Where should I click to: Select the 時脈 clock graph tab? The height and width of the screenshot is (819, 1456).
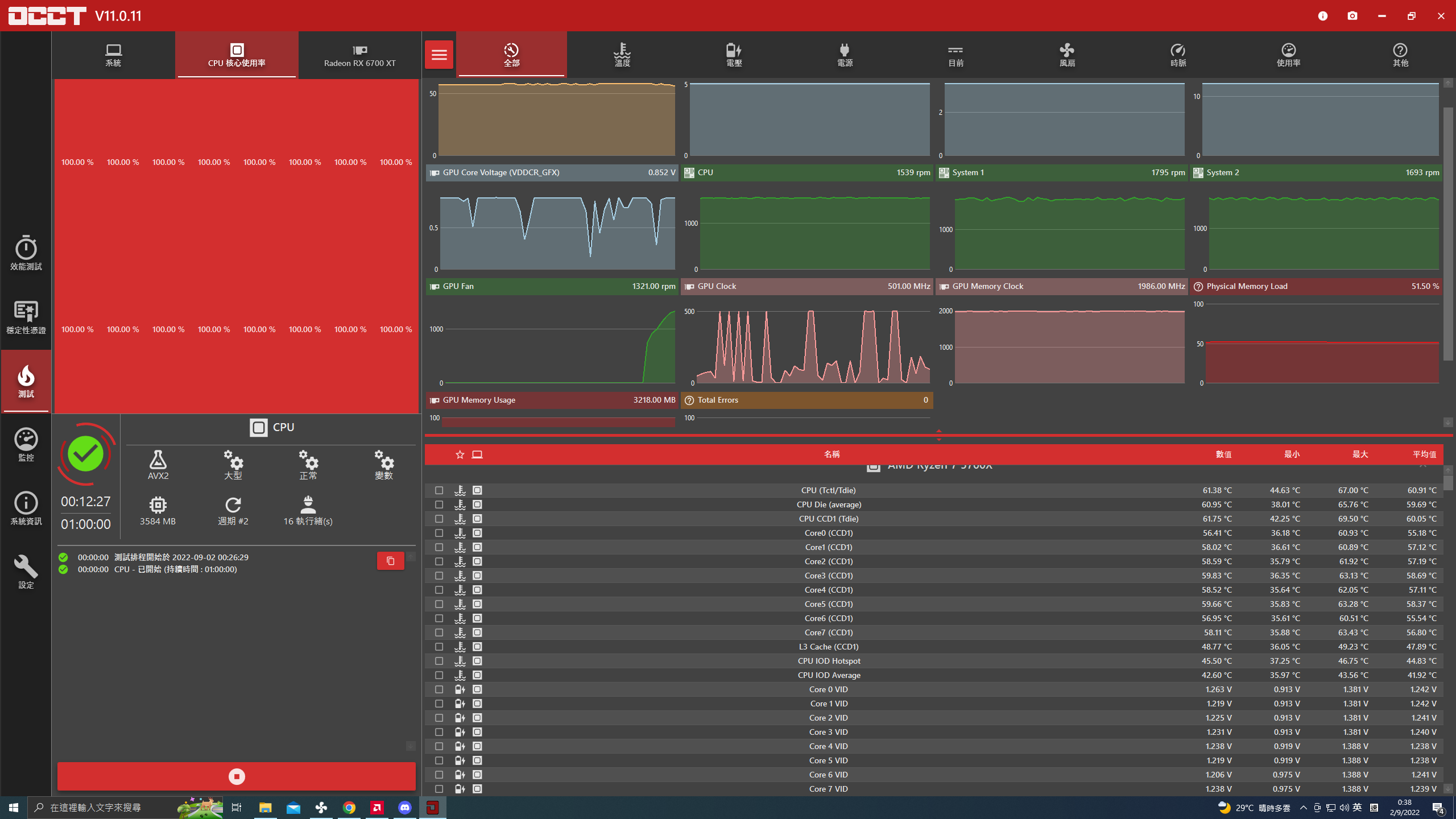(x=1178, y=55)
